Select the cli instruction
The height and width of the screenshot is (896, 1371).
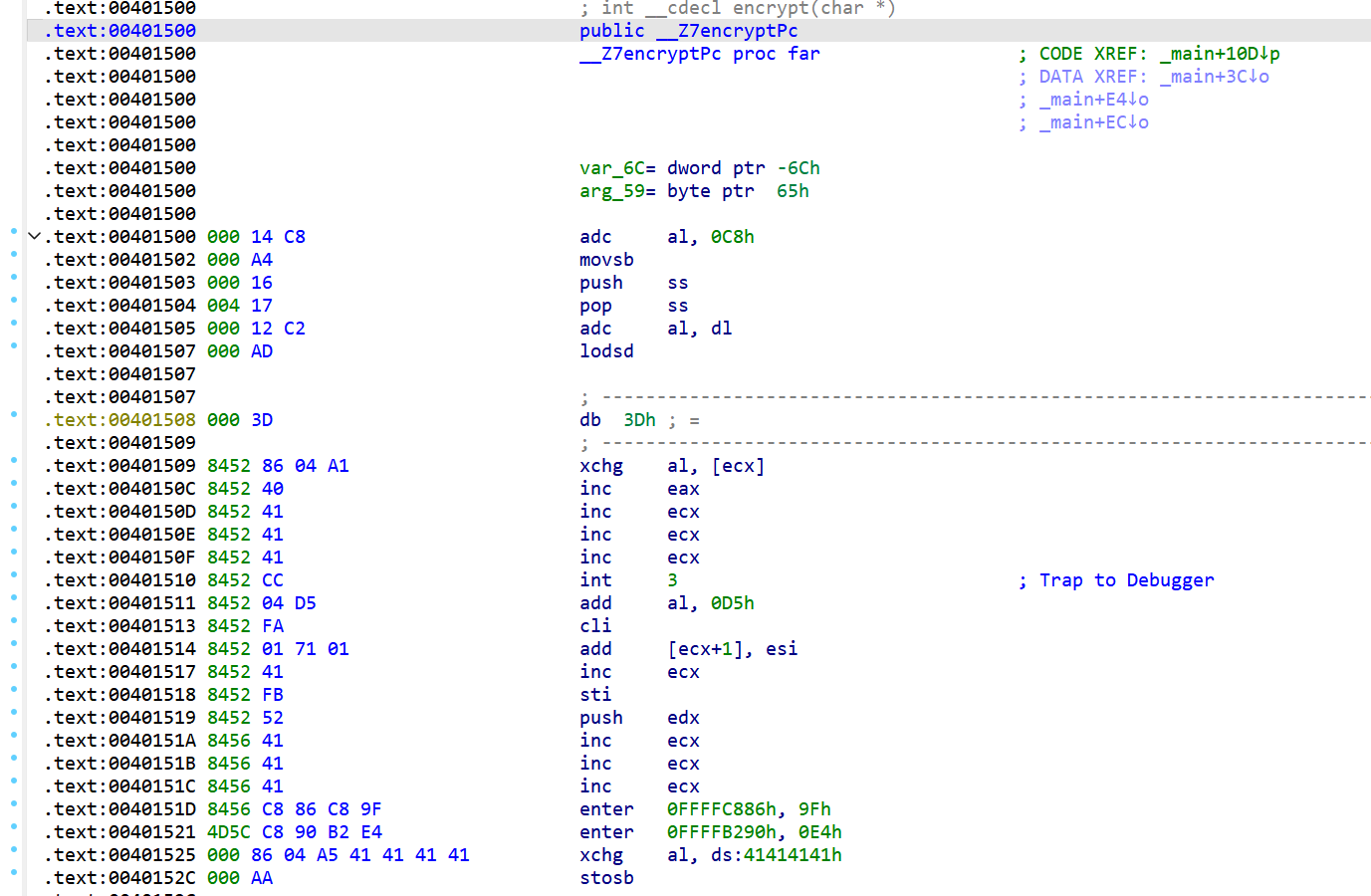pyautogui.click(x=595, y=626)
